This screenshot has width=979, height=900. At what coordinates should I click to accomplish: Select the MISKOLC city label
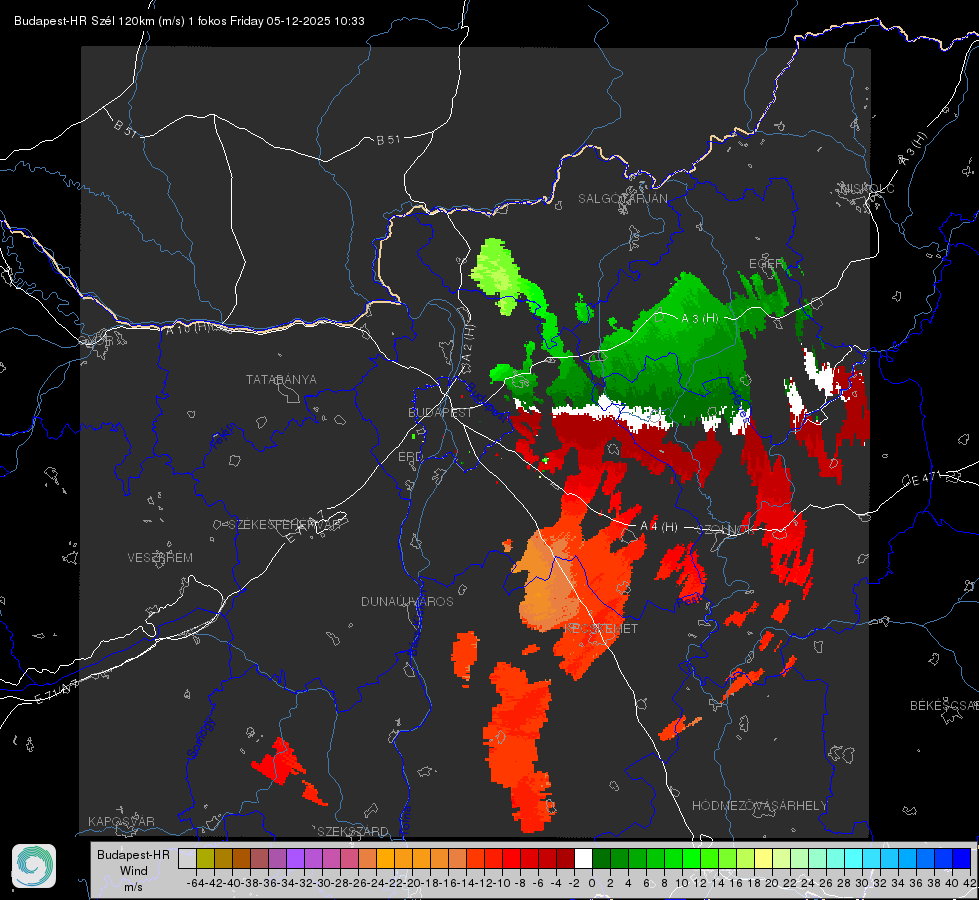click(867, 189)
